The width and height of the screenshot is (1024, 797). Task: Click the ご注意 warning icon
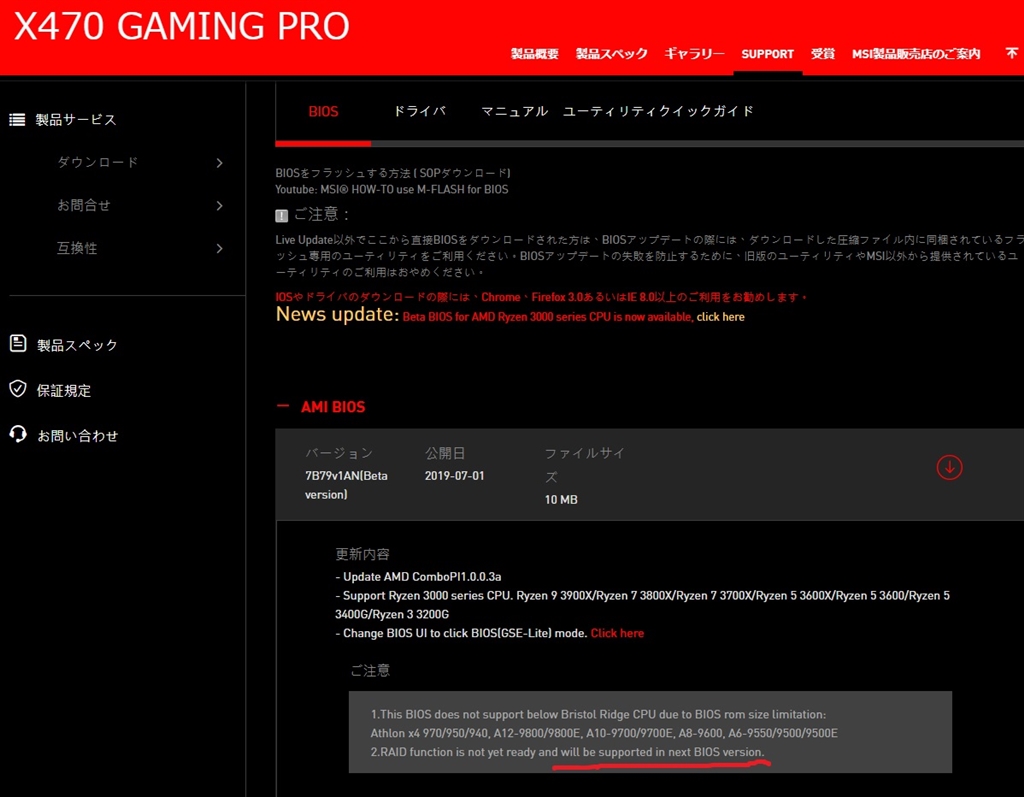tap(281, 216)
